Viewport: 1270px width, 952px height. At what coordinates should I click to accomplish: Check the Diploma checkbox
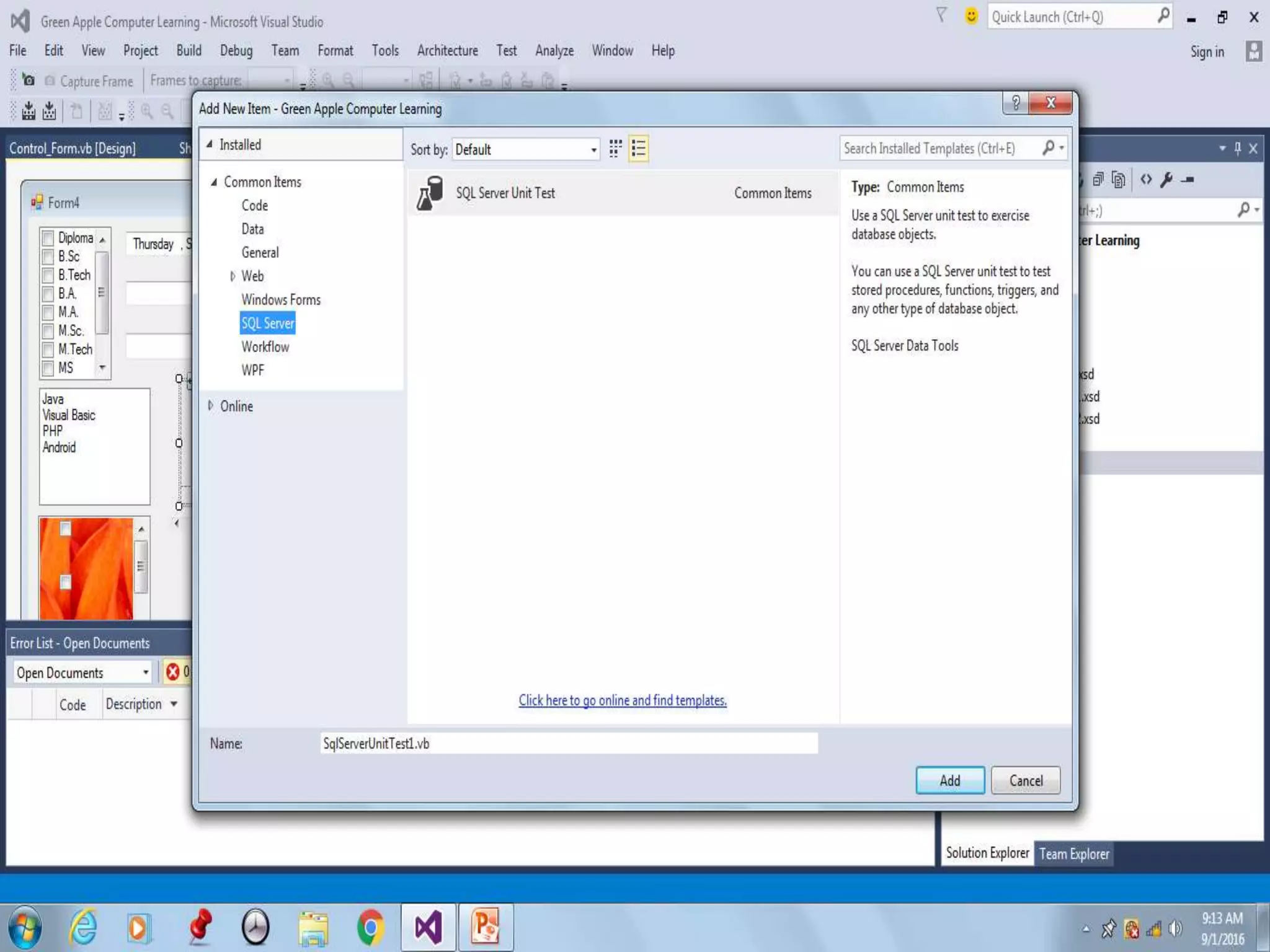(48, 238)
